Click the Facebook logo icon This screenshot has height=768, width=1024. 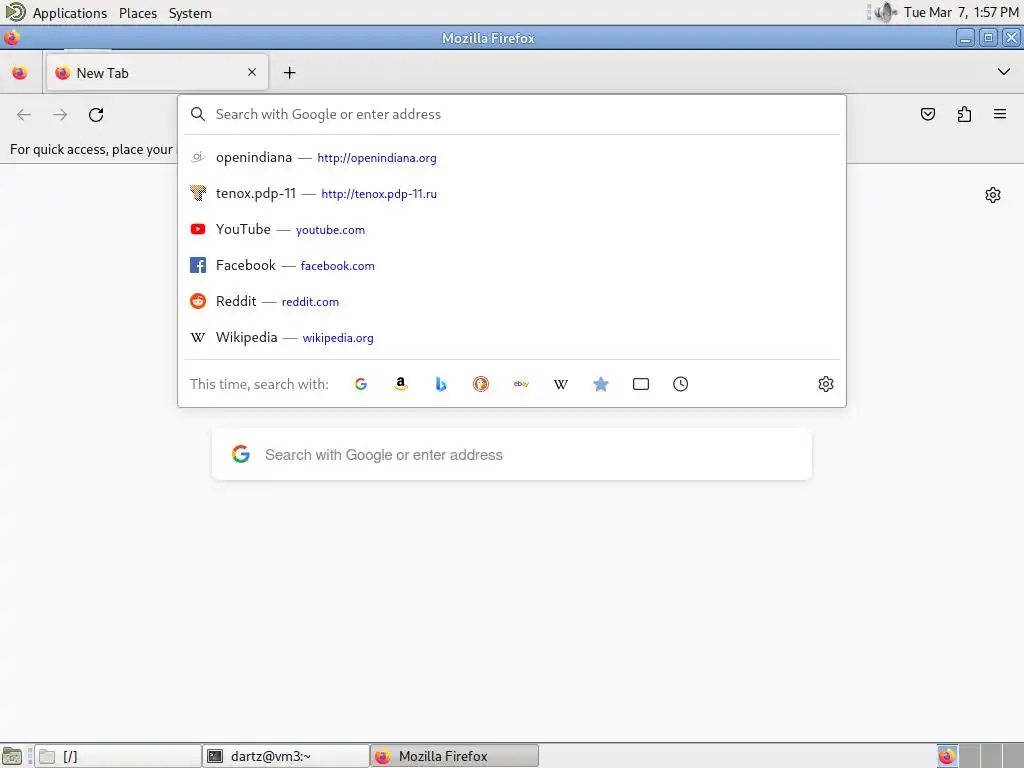[x=198, y=265]
